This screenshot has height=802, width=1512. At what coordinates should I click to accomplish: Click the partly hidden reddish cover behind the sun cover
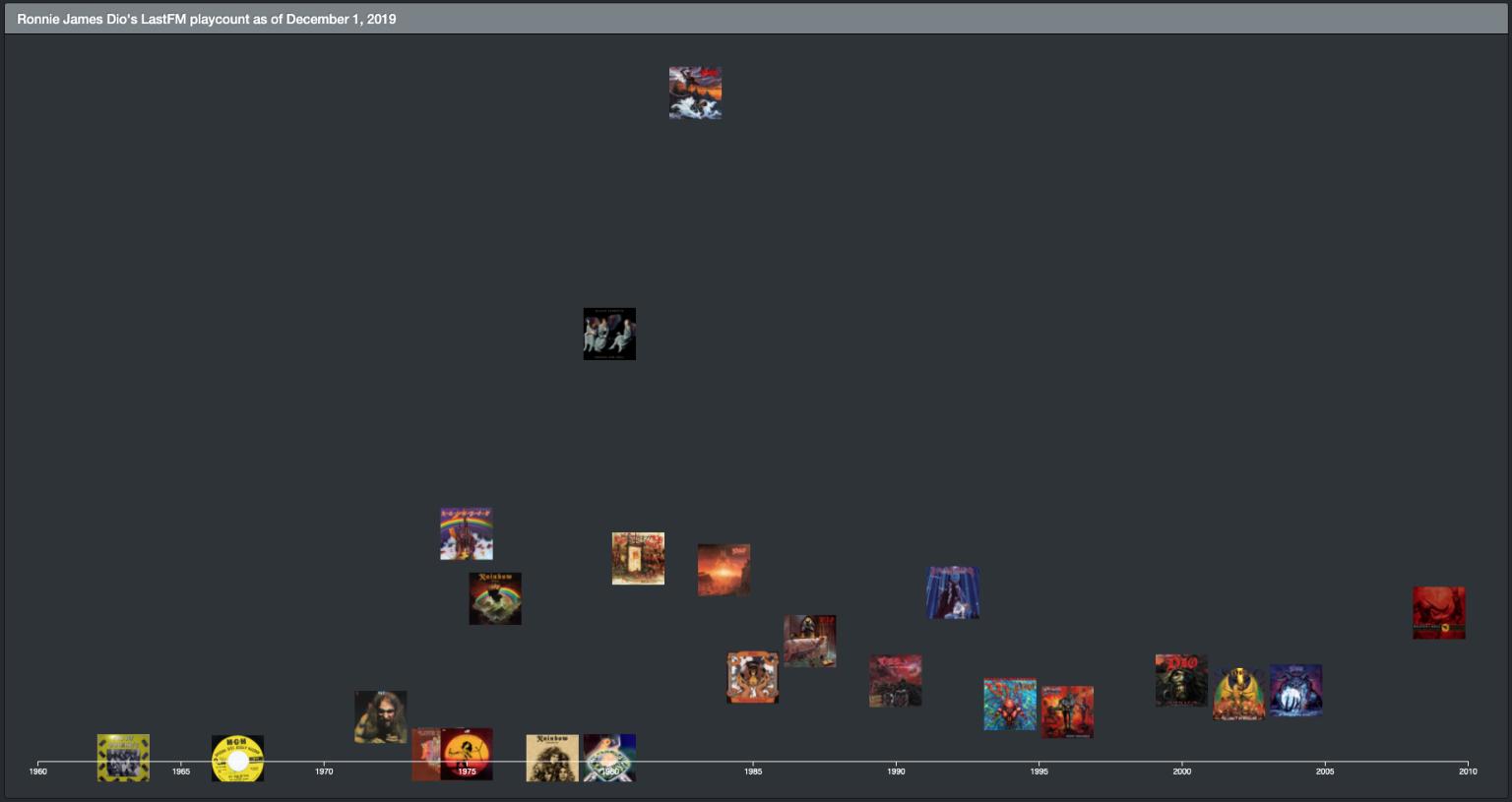point(425,754)
